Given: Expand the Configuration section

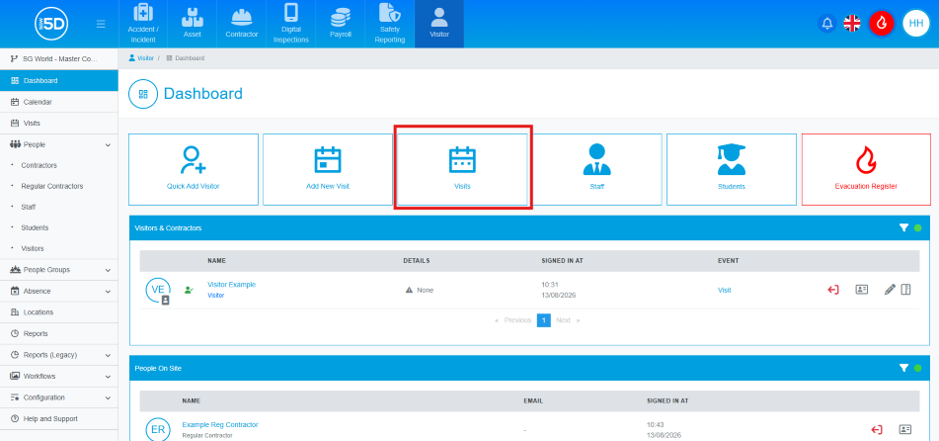Looking at the screenshot, I should pyautogui.click(x=59, y=397).
